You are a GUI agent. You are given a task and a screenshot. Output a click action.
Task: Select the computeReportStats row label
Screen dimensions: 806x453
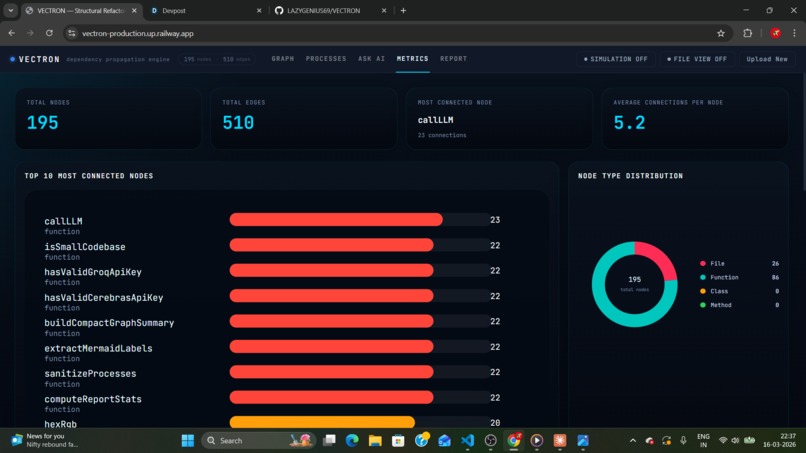pyautogui.click(x=93, y=399)
